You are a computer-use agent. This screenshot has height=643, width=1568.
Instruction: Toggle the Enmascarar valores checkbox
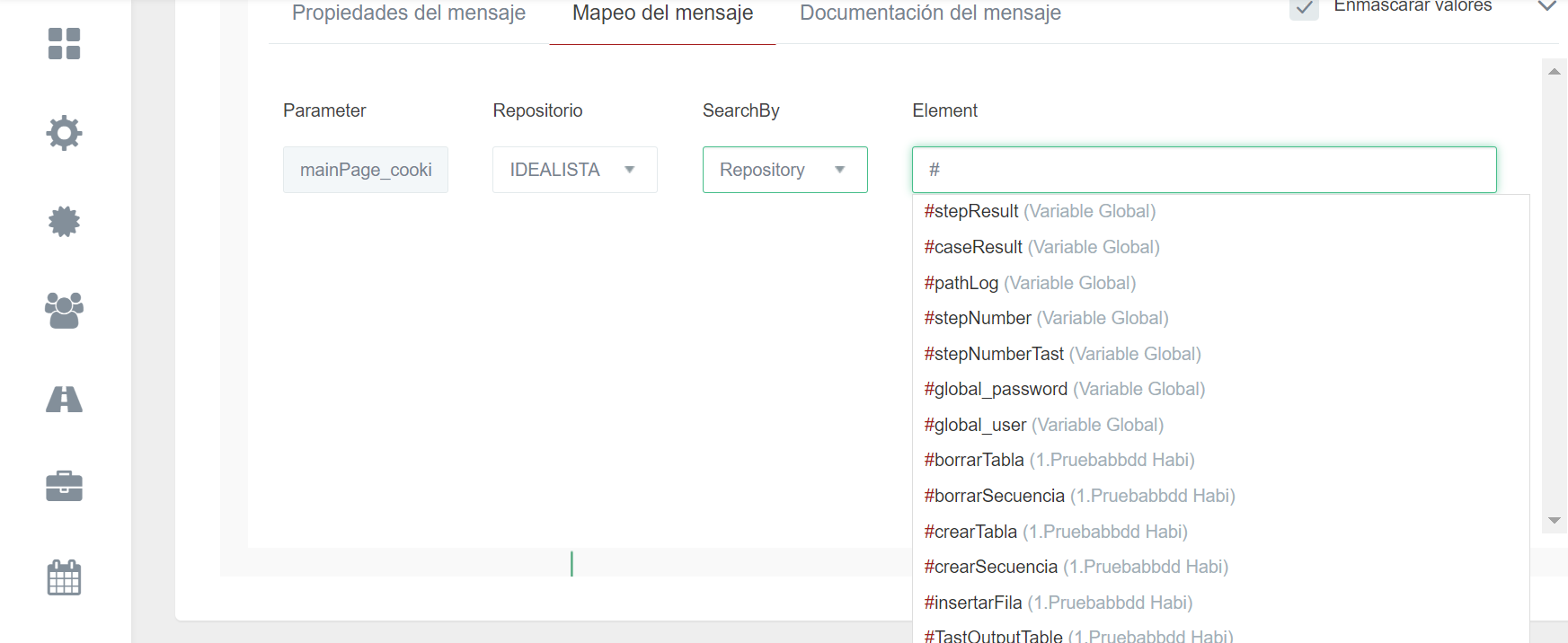click(1304, 7)
